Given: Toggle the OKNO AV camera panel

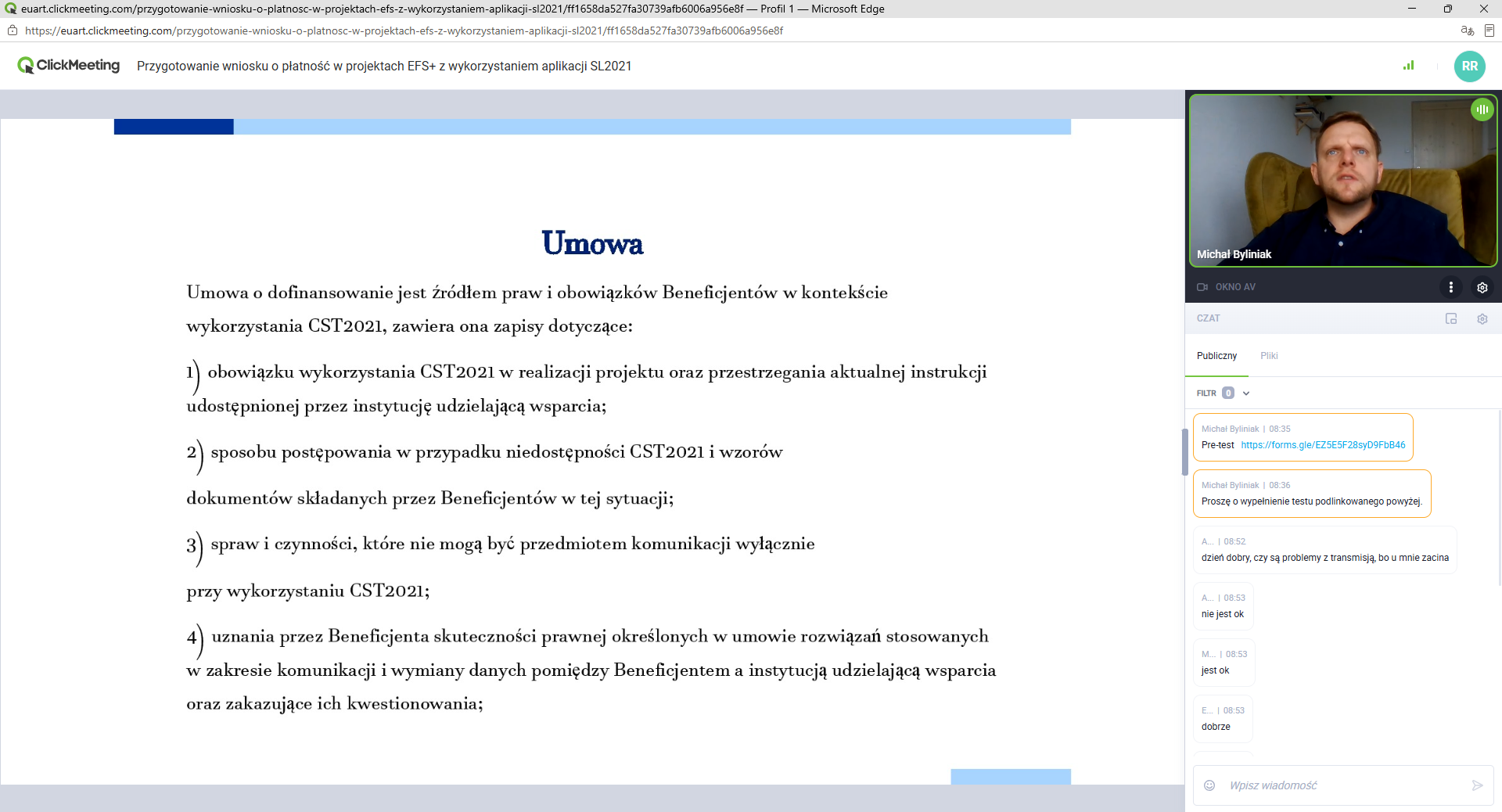Looking at the screenshot, I should tap(1226, 287).
